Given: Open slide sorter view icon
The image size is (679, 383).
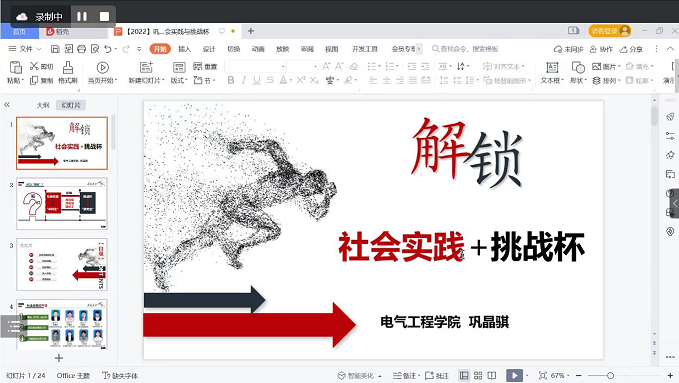Looking at the screenshot, I should point(478,376).
